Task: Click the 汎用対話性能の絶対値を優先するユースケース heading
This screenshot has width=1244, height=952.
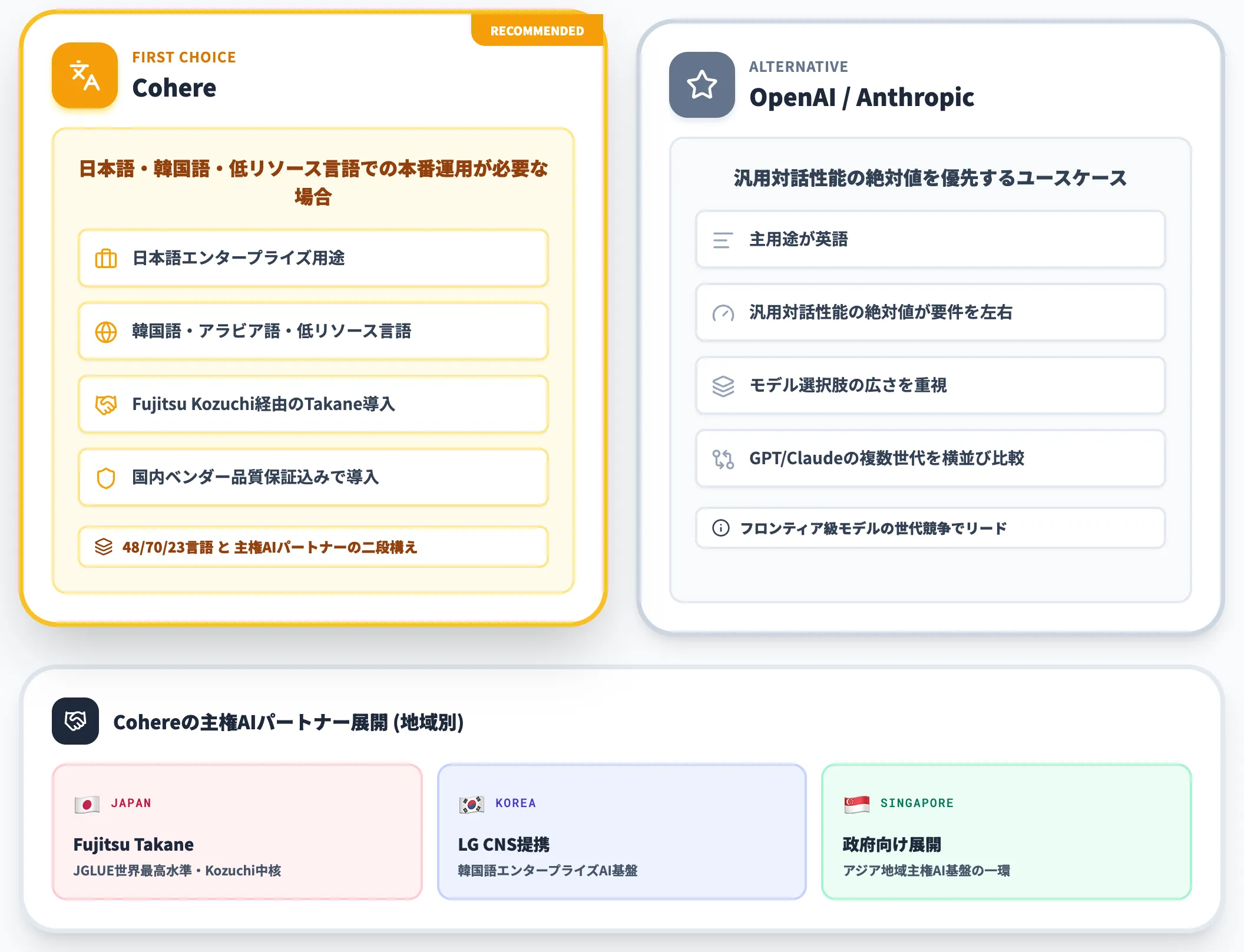Action: 931,178
